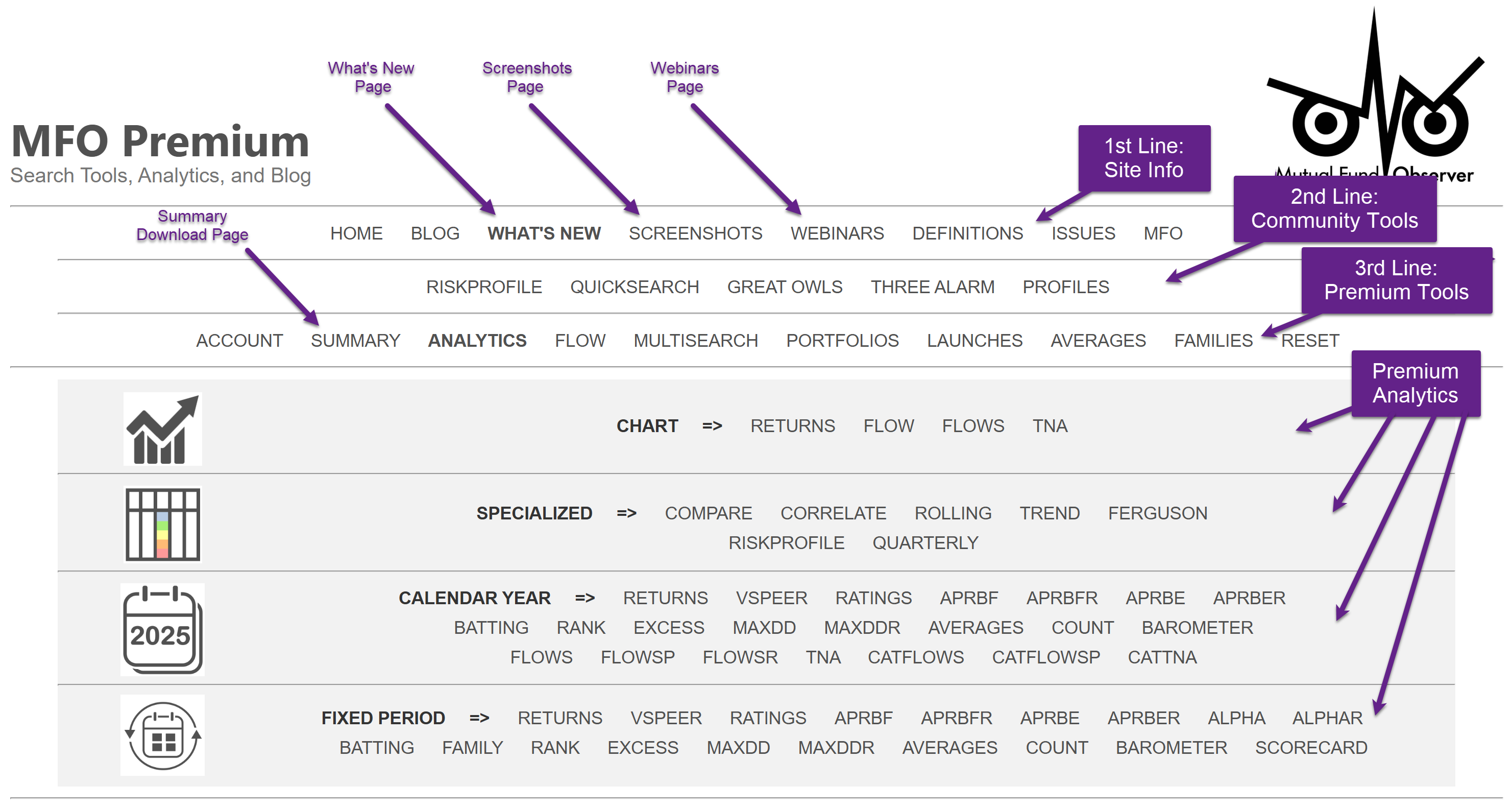
Task: Open RISKPROFILE in the community tools row
Action: pos(483,287)
